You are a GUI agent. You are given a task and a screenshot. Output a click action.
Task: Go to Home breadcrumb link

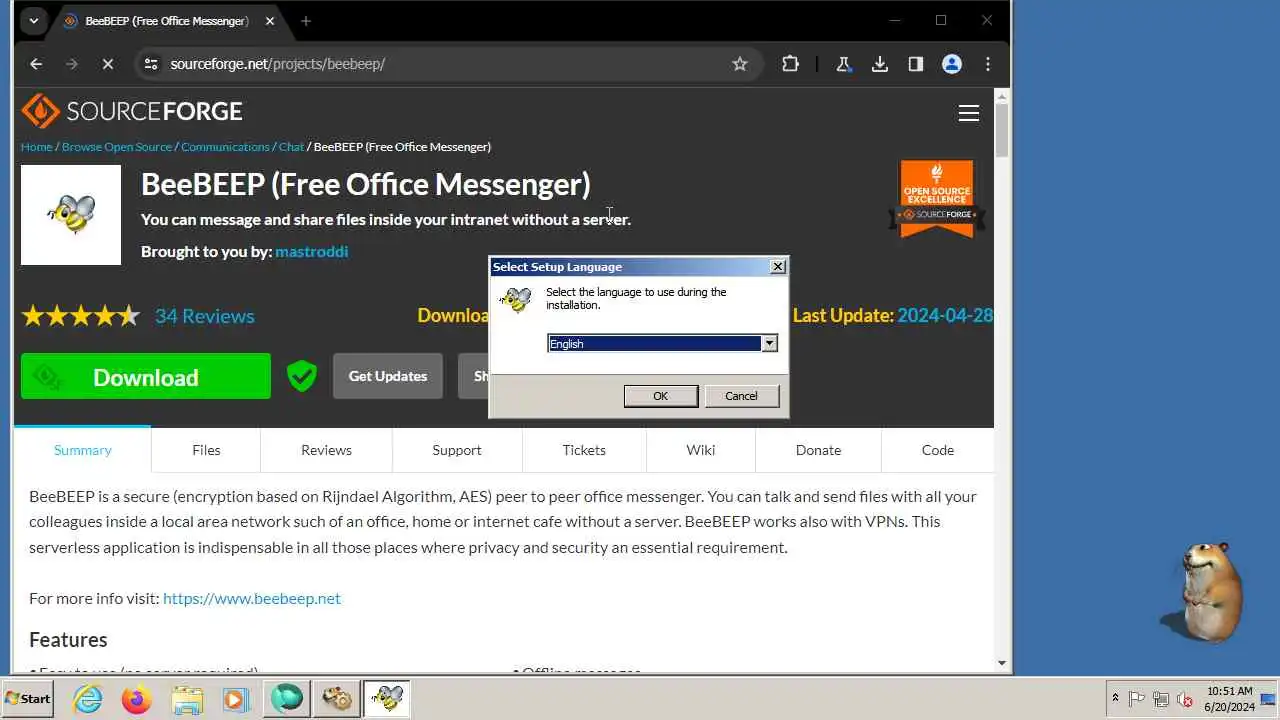pyautogui.click(x=36, y=146)
